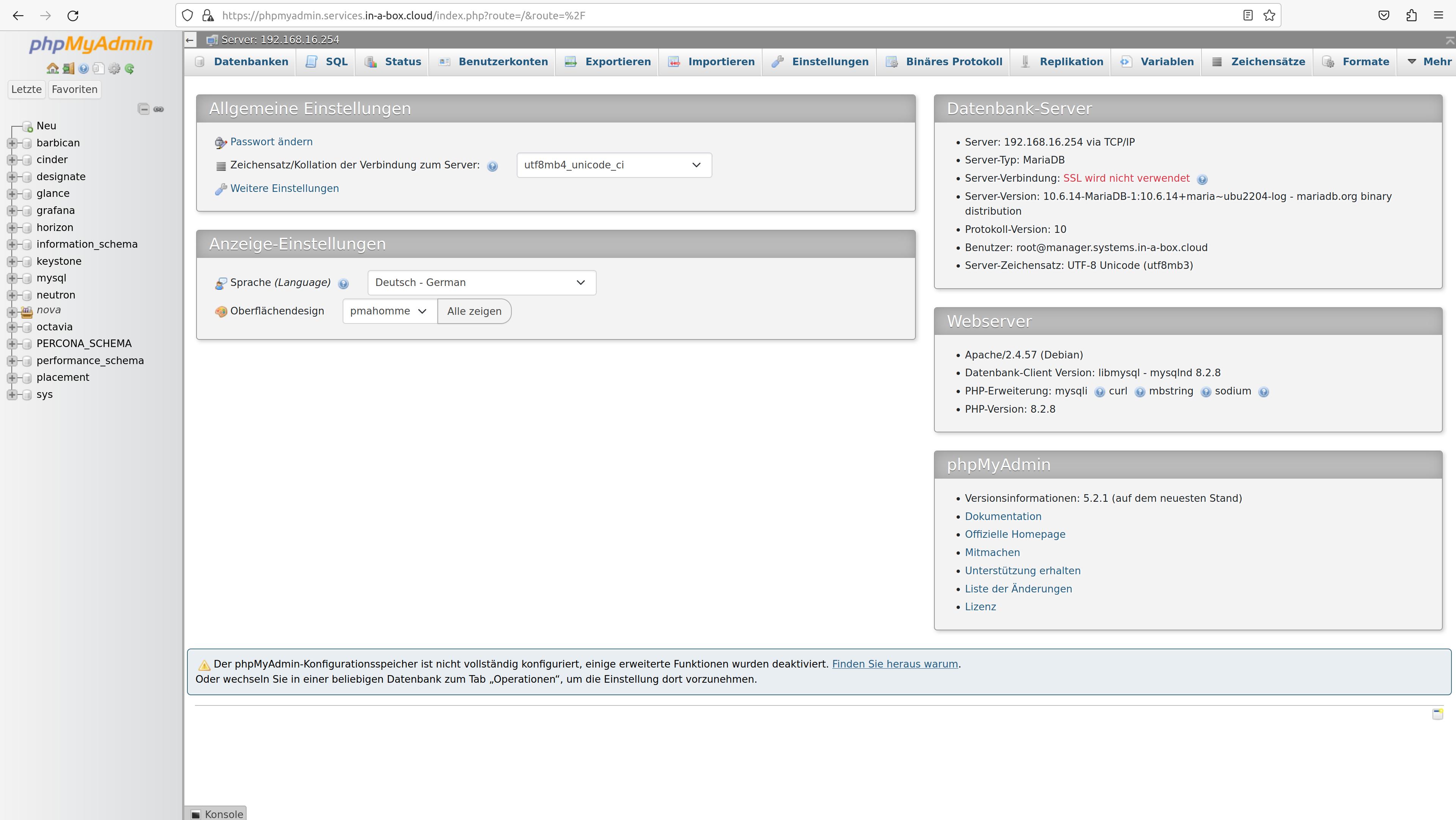Image resolution: width=1456 pixels, height=820 pixels.
Task: Open the Konsole bar at bottom
Action: 218,814
